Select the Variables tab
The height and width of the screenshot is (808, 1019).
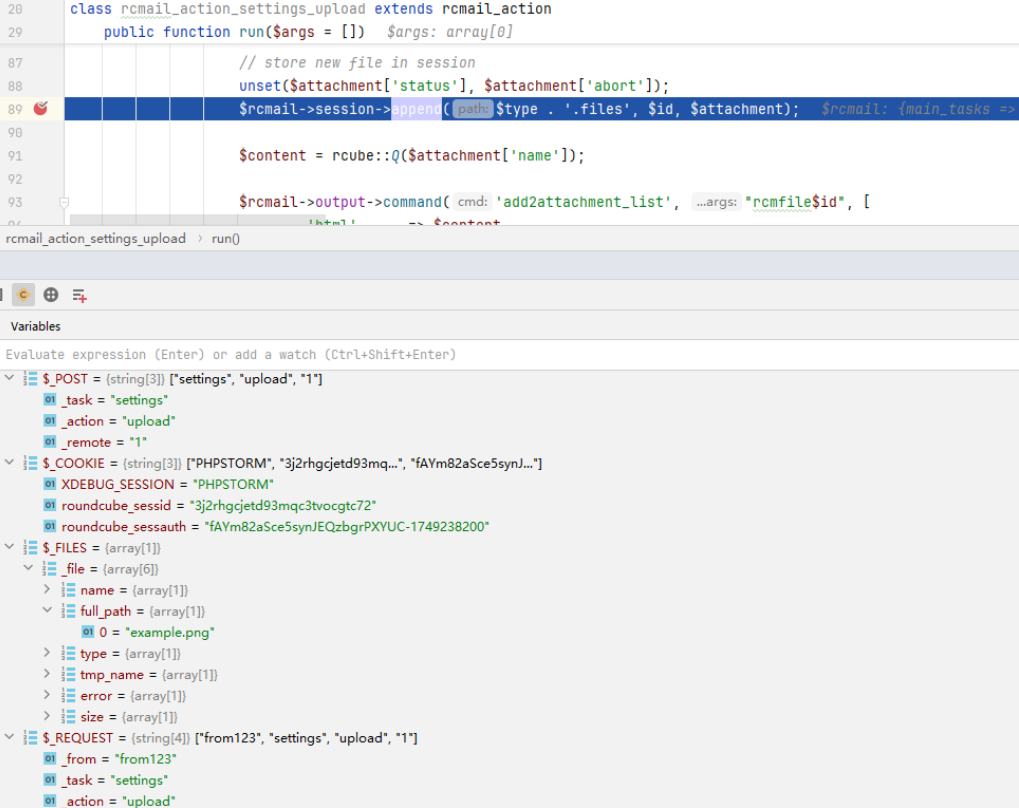36,326
